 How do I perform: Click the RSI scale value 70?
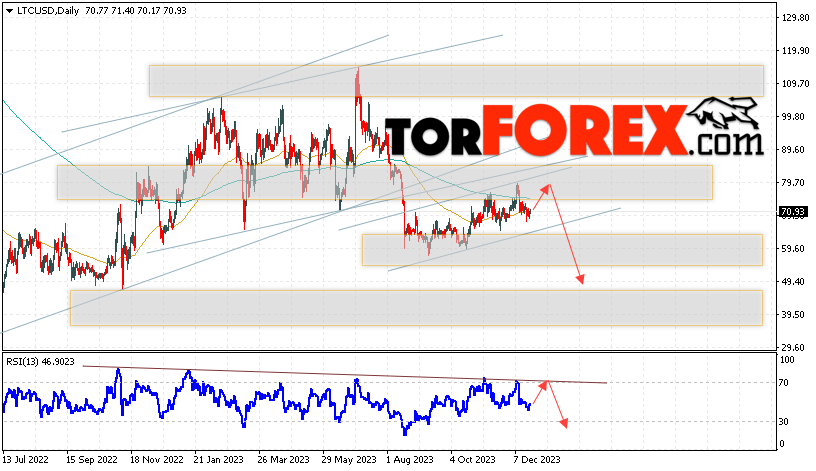(x=784, y=383)
